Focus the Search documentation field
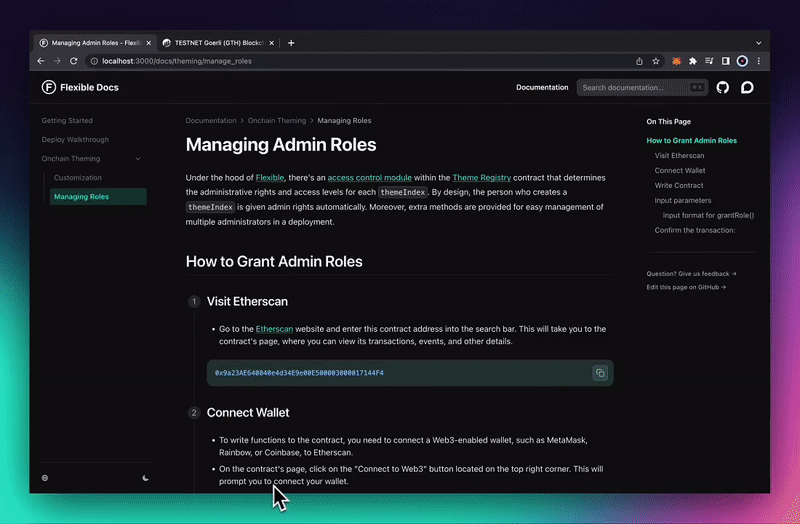This screenshot has width=800, height=524. (x=642, y=87)
